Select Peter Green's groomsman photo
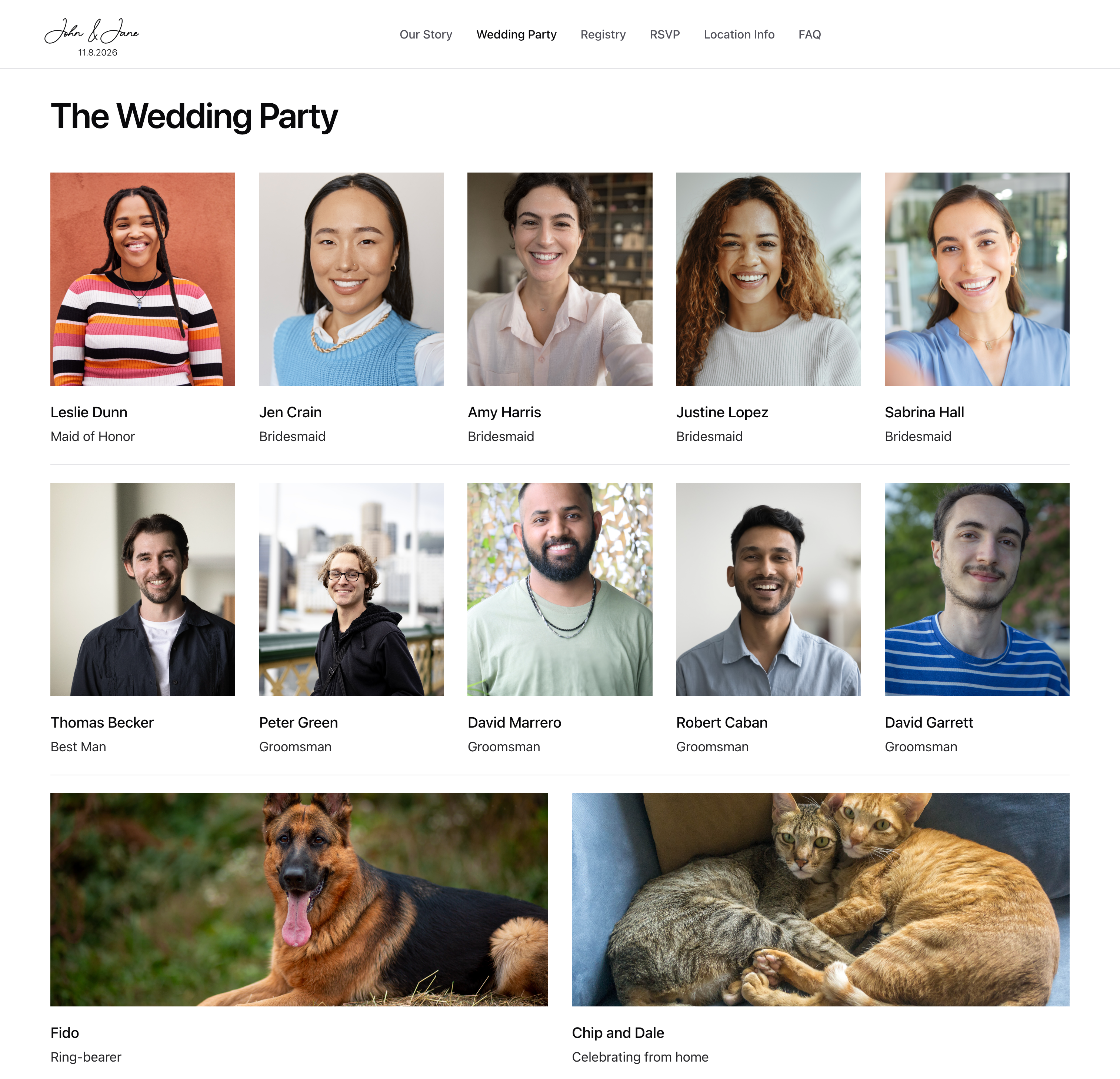1120x1079 pixels. [x=351, y=589]
